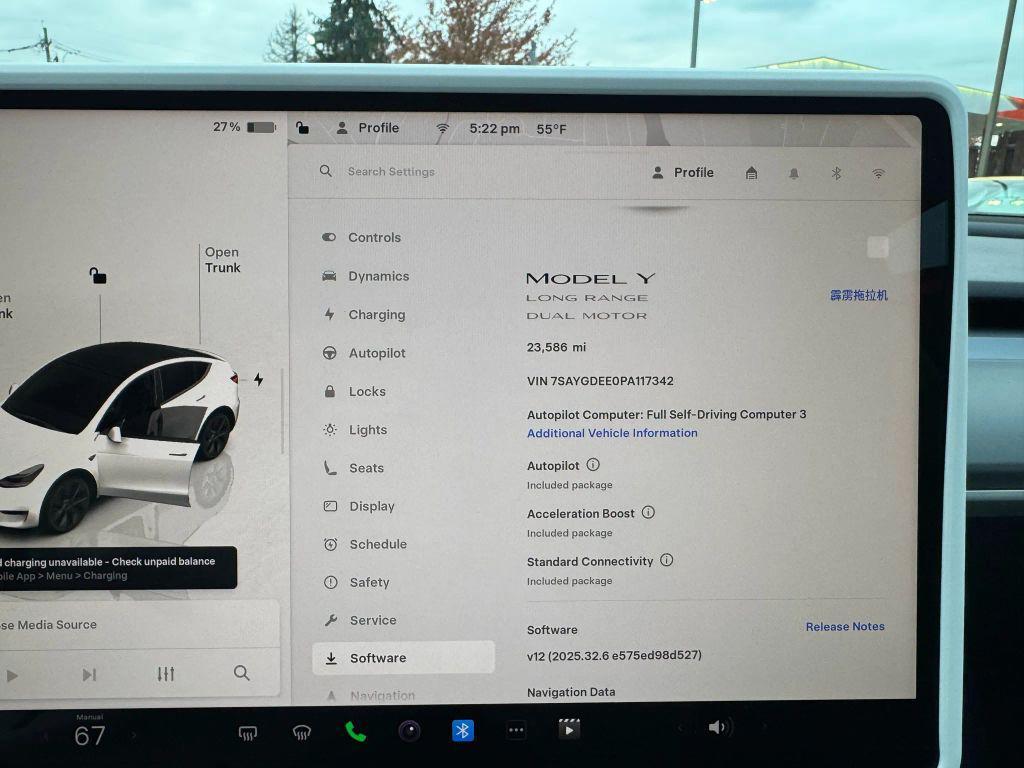The height and width of the screenshot is (768, 1024).
Task: Open Additional Vehicle Information link
Action: [612, 433]
